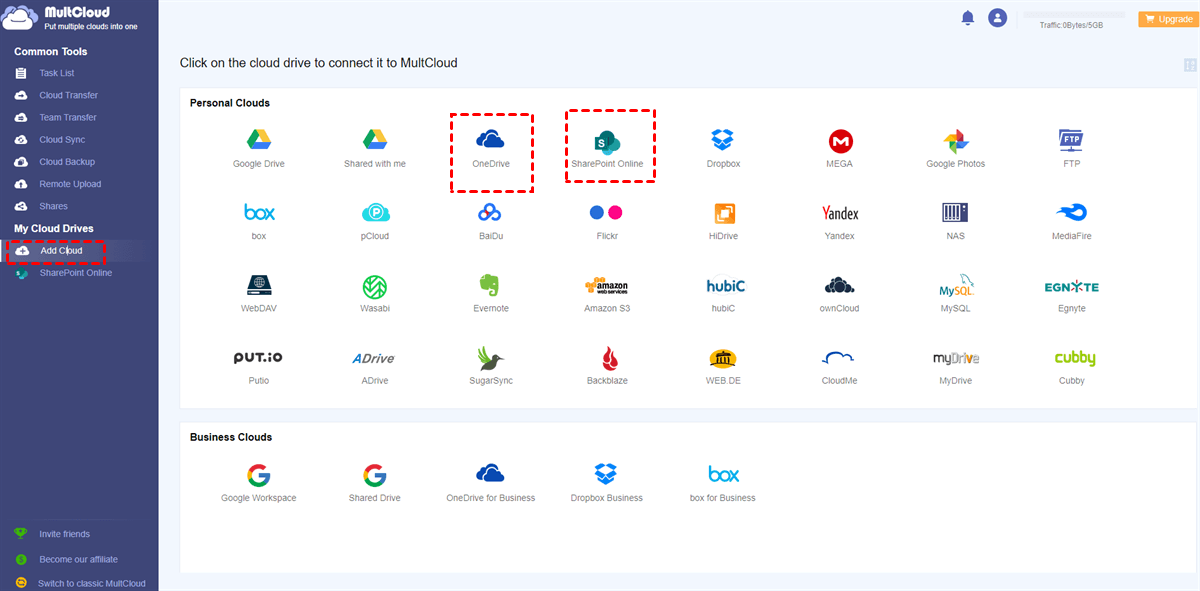Choose CloudMe service
Image resolution: width=1200 pixels, height=591 pixels.
840,366
